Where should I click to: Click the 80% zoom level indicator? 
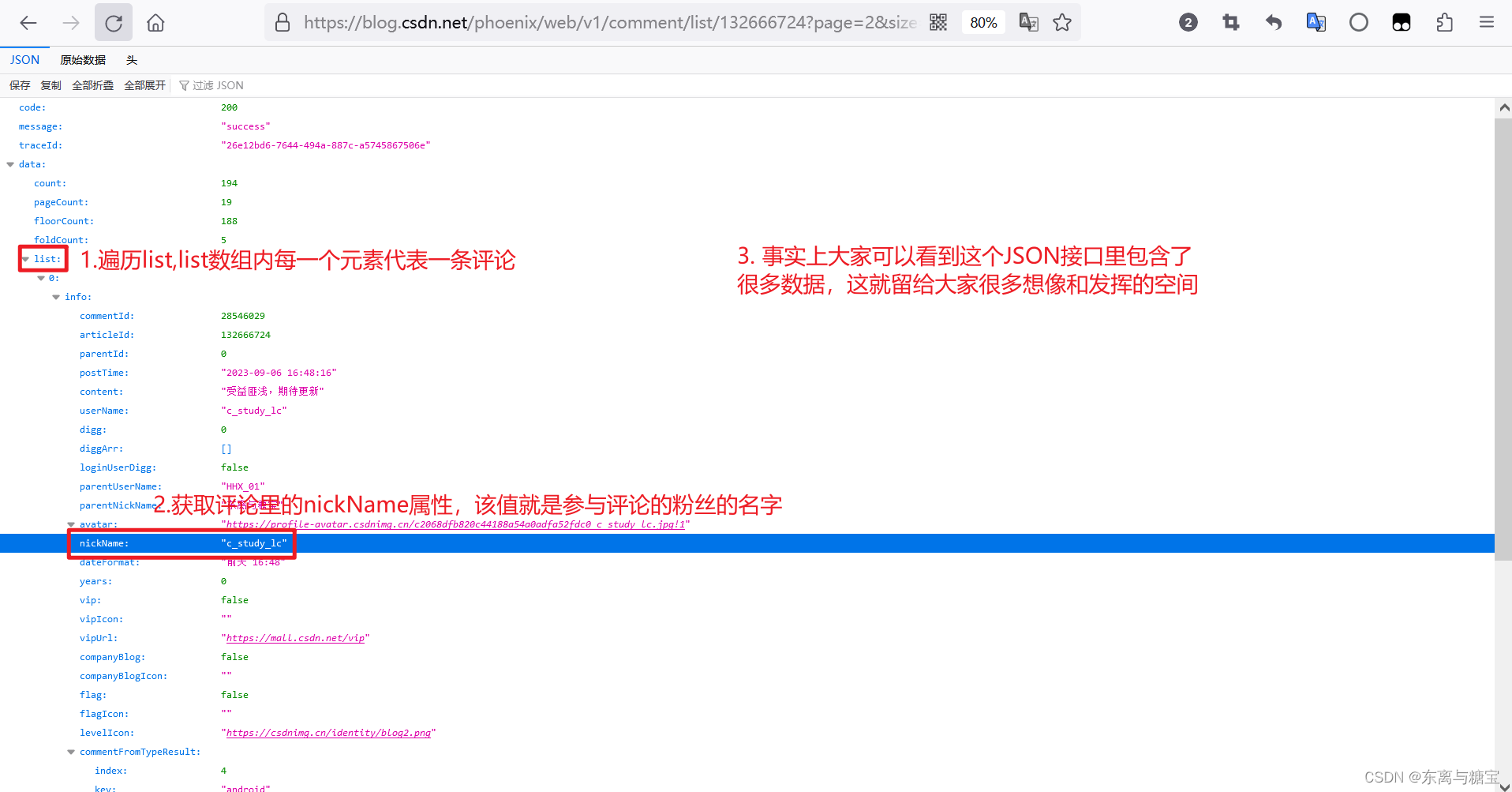(983, 23)
